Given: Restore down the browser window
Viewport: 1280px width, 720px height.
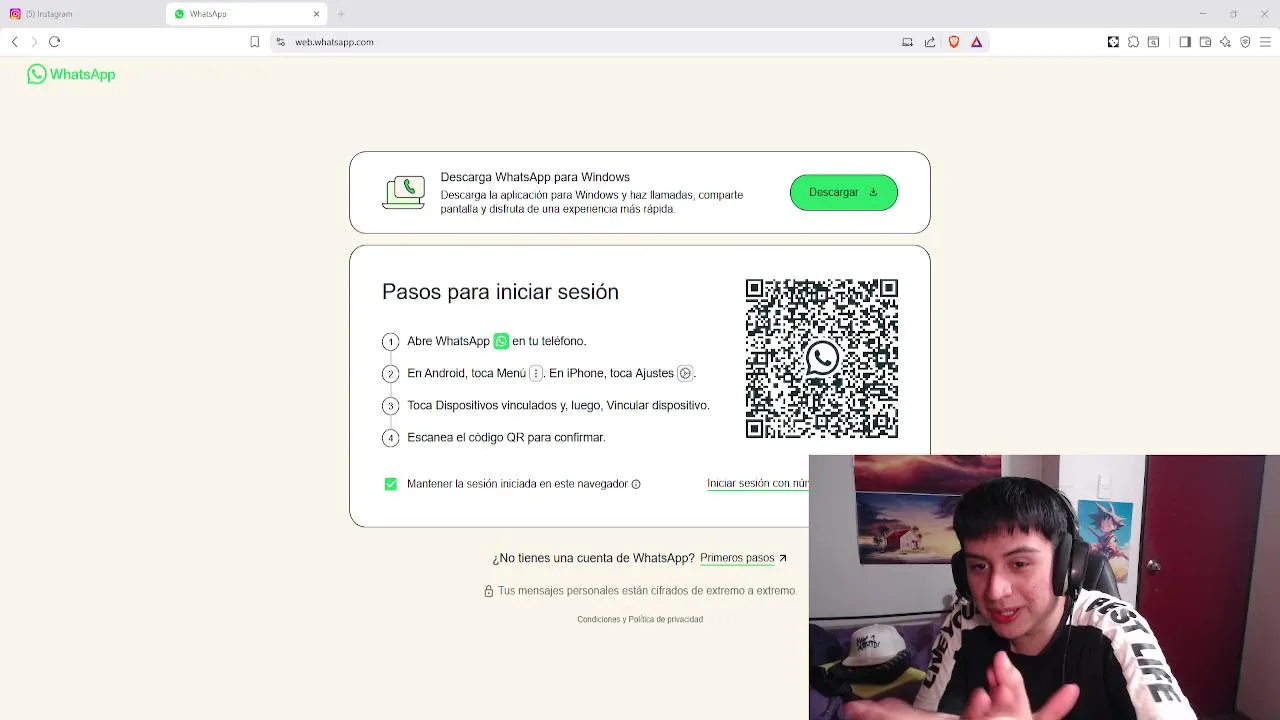Looking at the screenshot, I should (x=1233, y=14).
